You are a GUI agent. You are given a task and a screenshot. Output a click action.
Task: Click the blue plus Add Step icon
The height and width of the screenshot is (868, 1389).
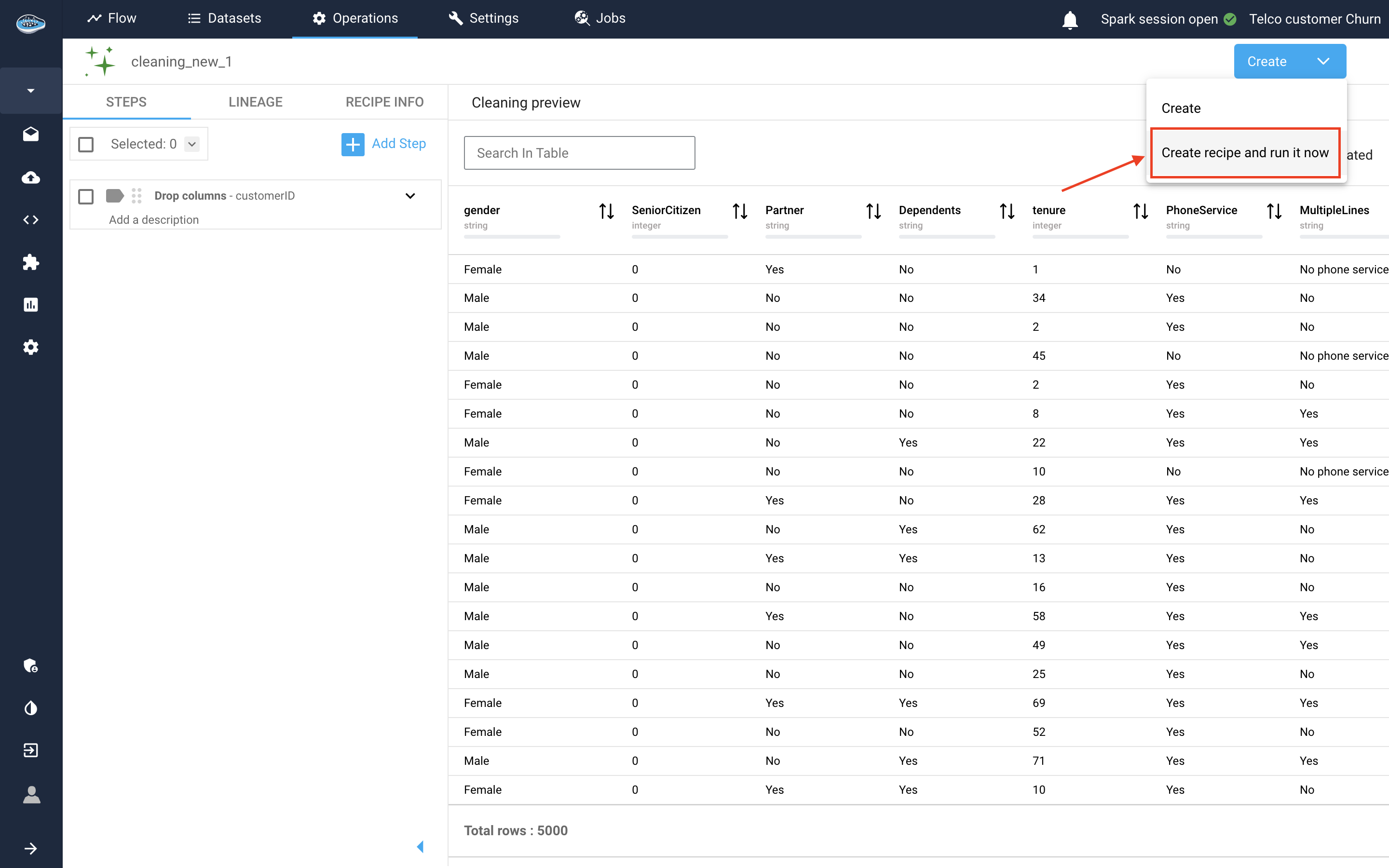[353, 144]
